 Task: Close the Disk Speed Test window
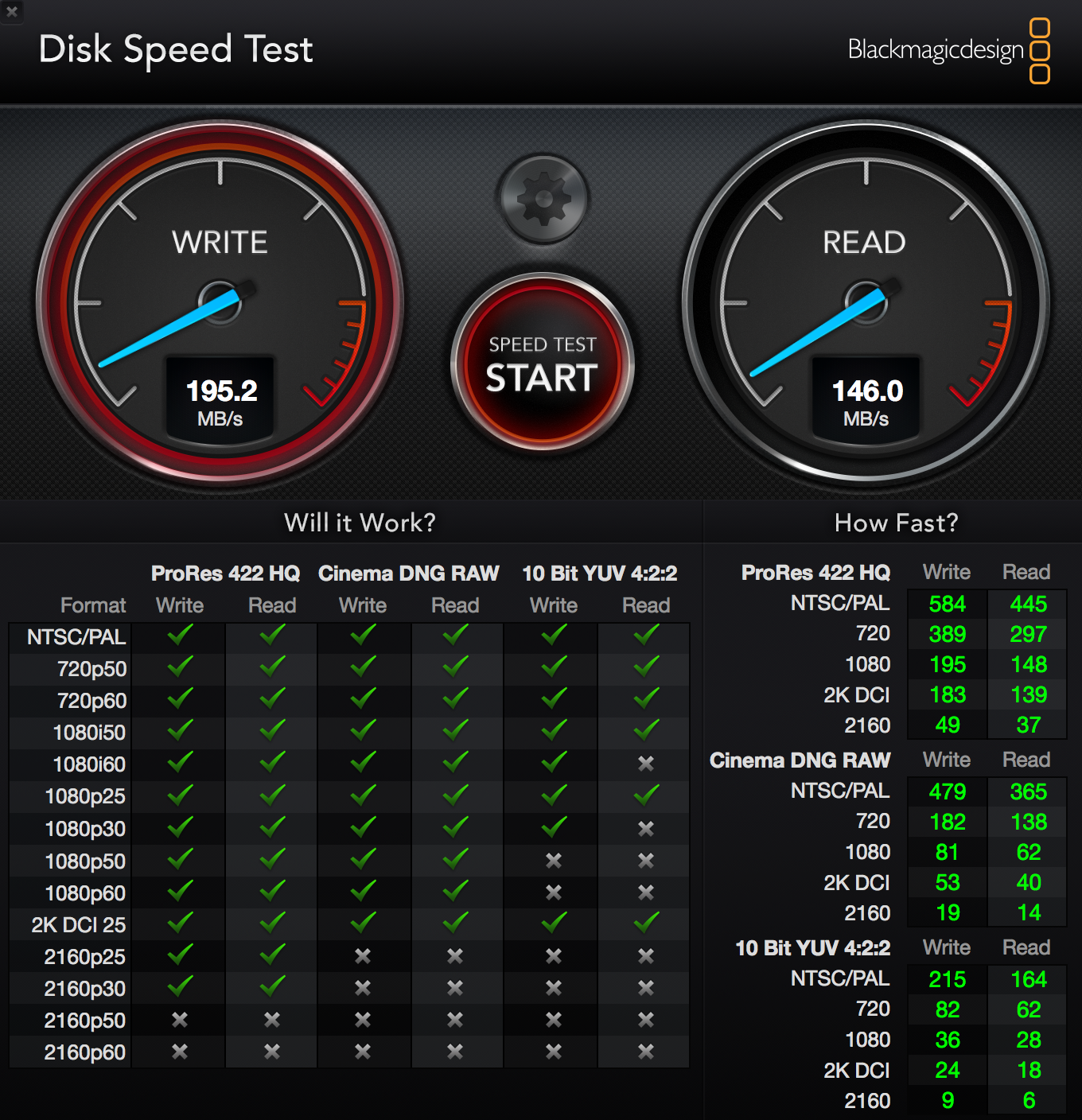pyautogui.click(x=12, y=11)
